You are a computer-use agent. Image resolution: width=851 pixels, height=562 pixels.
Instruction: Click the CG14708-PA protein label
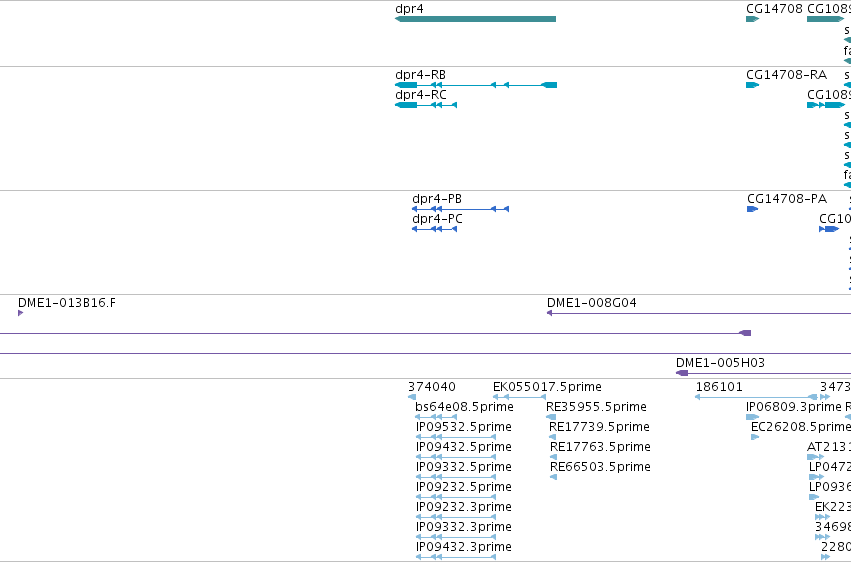787,199
